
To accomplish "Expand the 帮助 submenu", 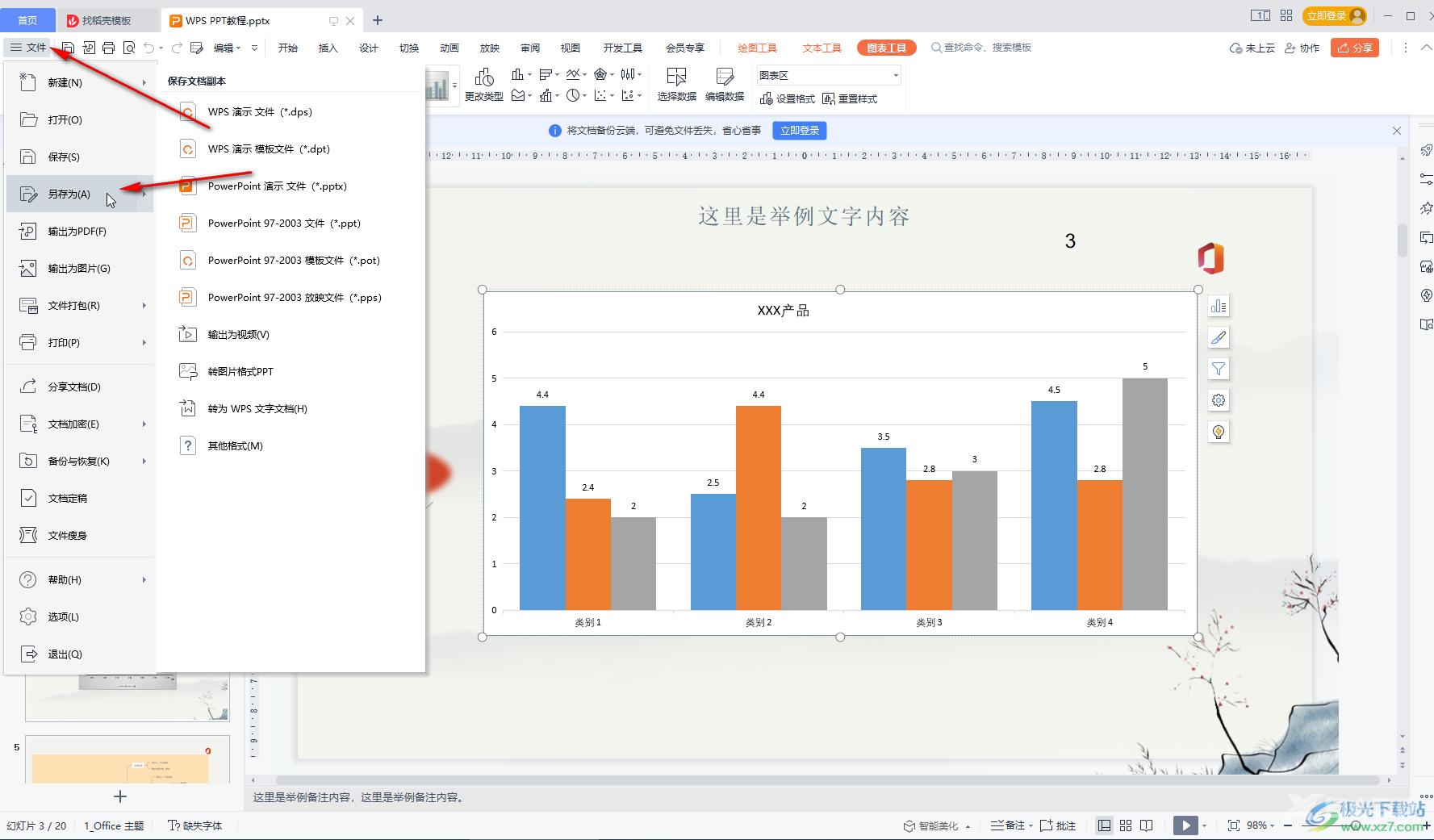I will coord(144,580).
